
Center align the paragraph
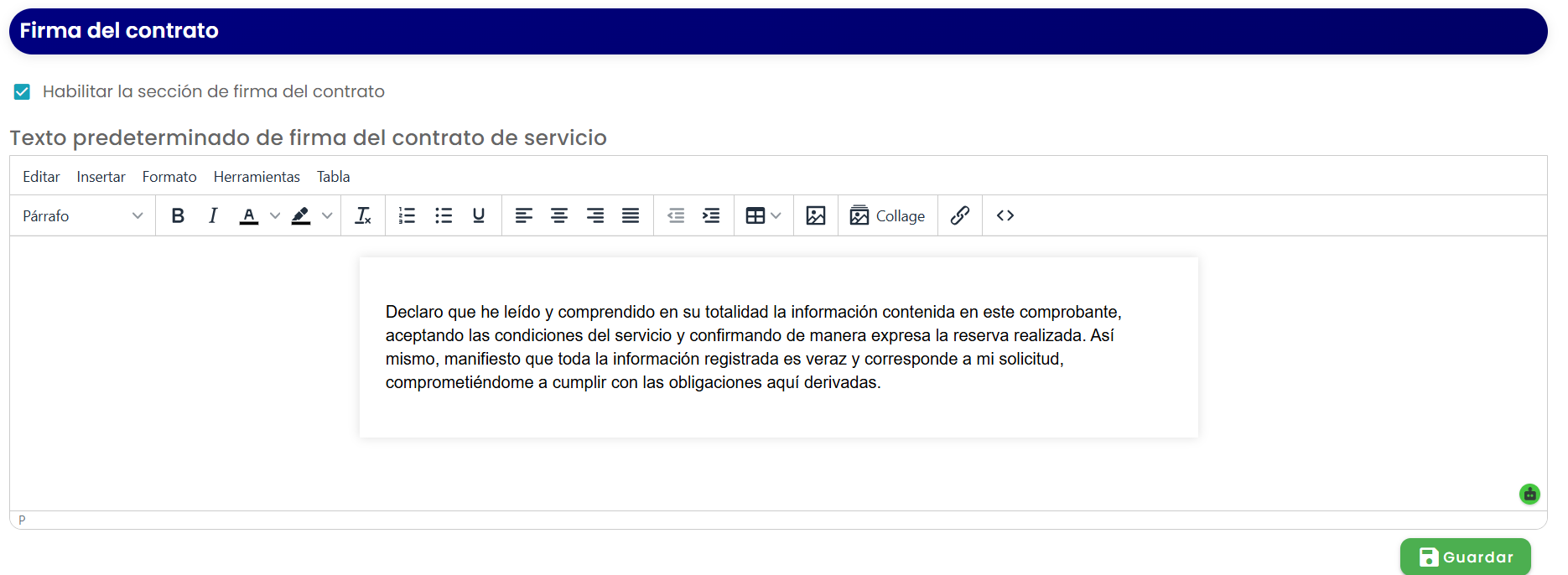click(x=559, y=215)
